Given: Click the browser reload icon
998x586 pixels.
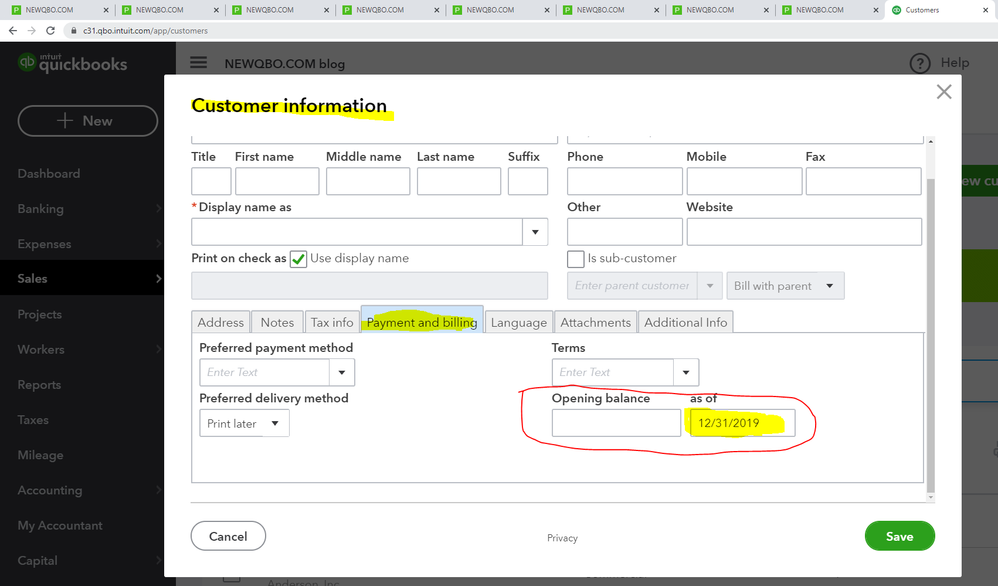Looking at the screenshot, I should tap(50, 31).
